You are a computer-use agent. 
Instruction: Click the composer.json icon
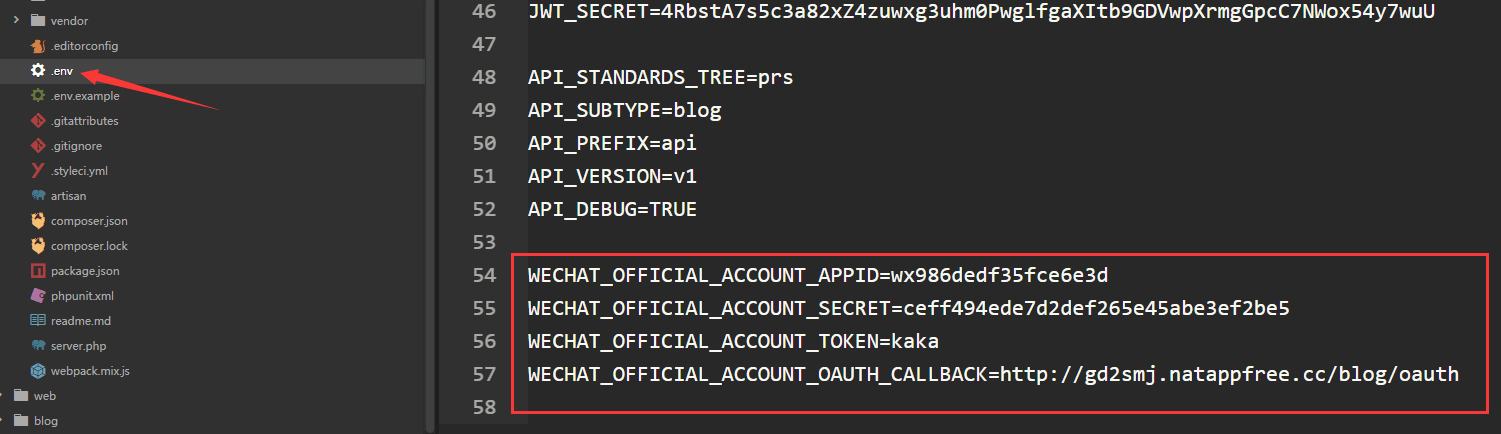(x=38, y=221)
